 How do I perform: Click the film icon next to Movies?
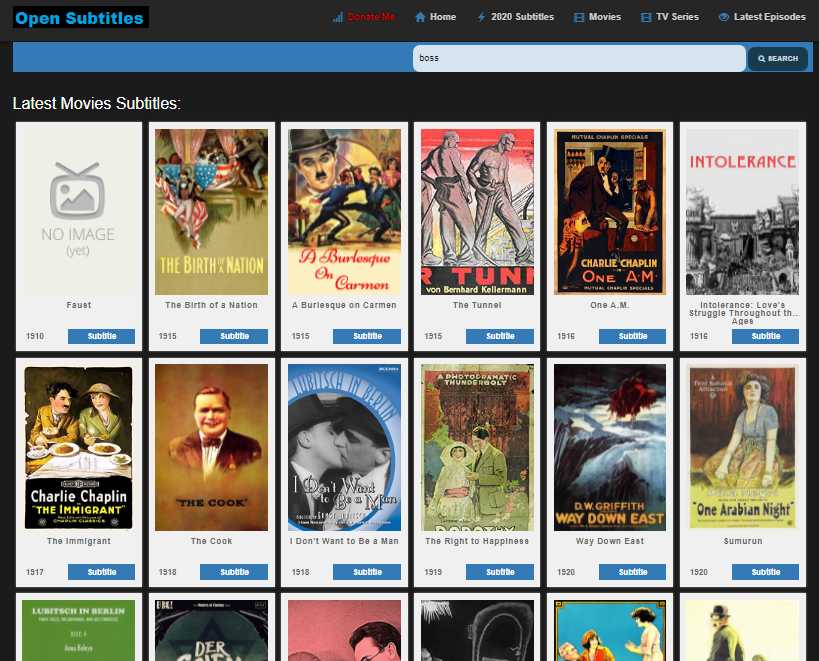(579, 17)
